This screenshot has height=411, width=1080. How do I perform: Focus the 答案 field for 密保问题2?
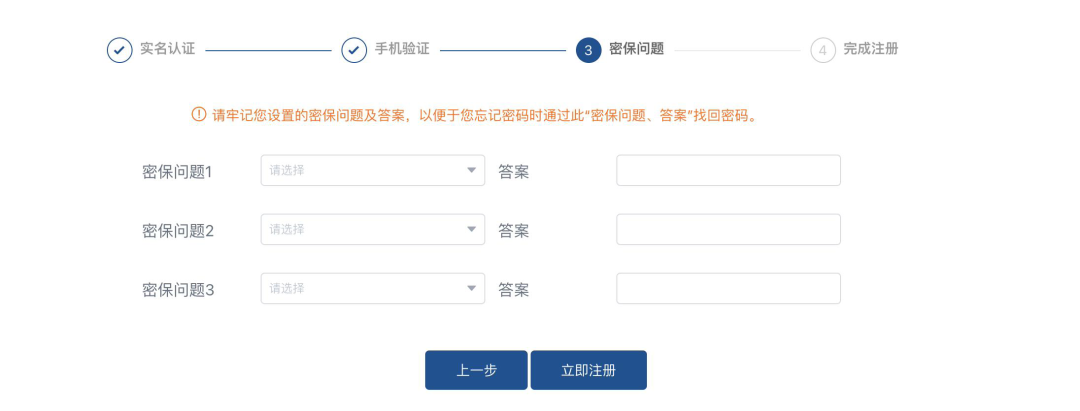click(x=728, y=229)
